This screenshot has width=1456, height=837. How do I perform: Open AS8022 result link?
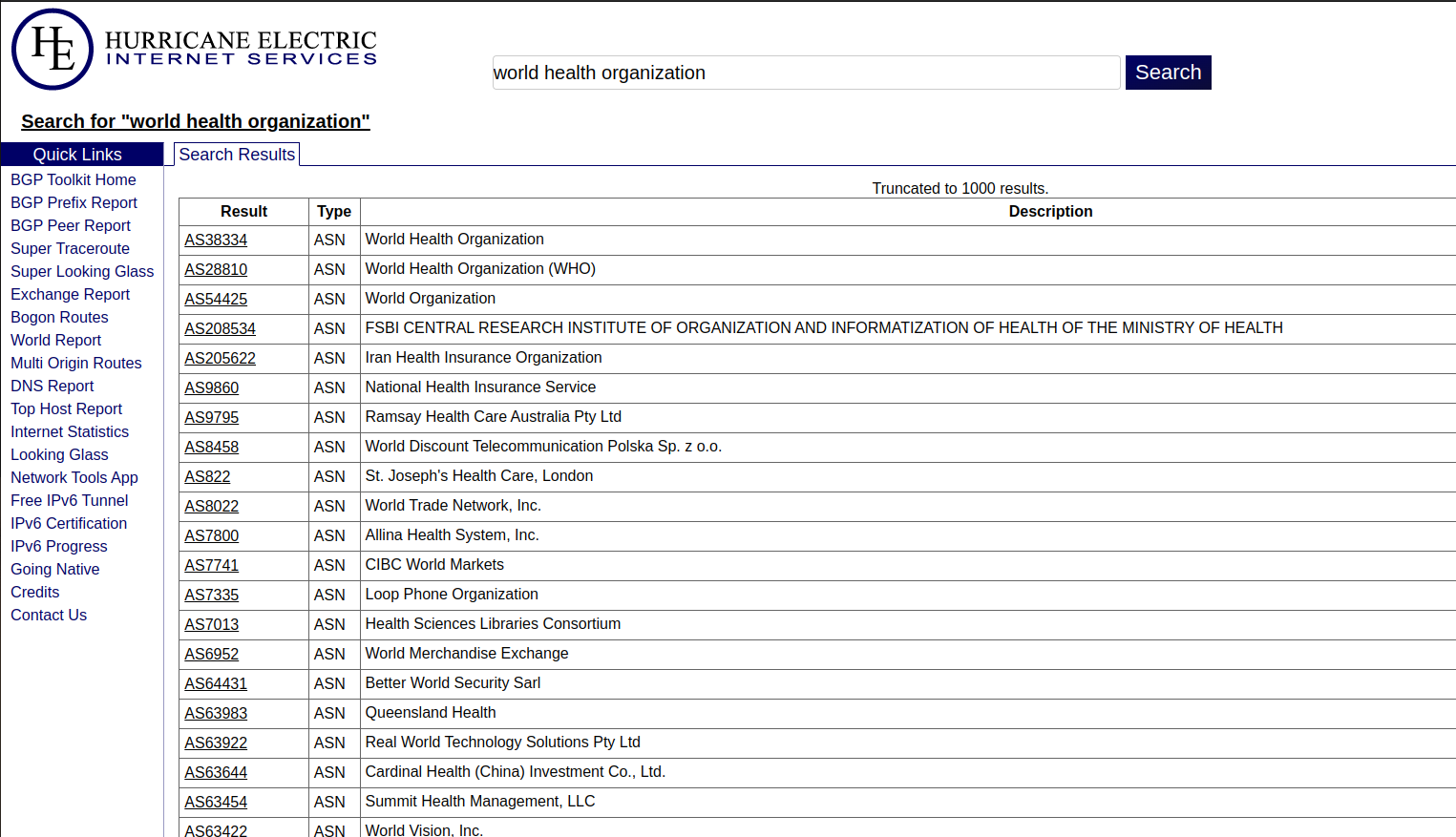click(212, 506)
